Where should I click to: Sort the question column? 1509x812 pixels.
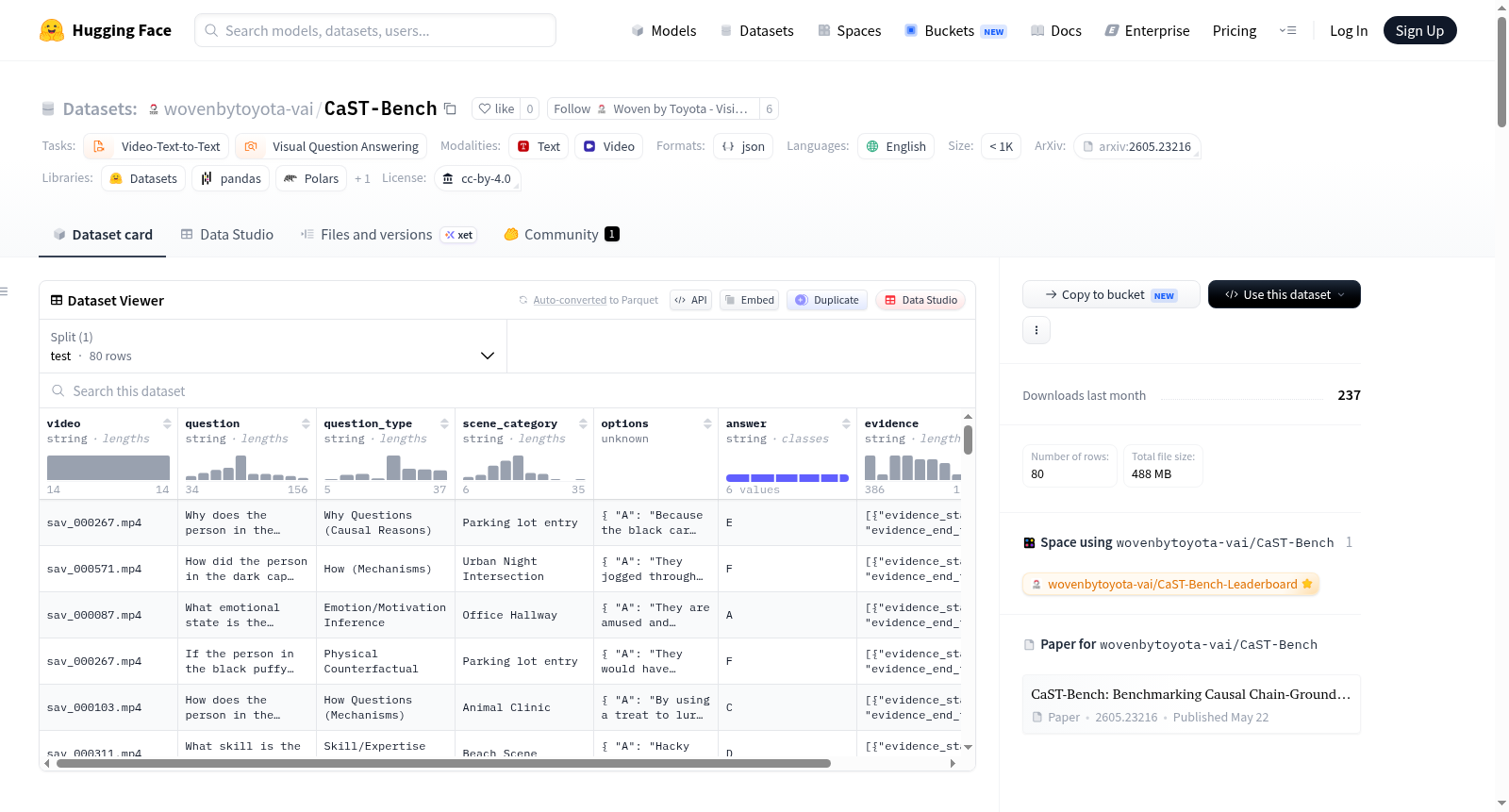[x=306, y=423]
